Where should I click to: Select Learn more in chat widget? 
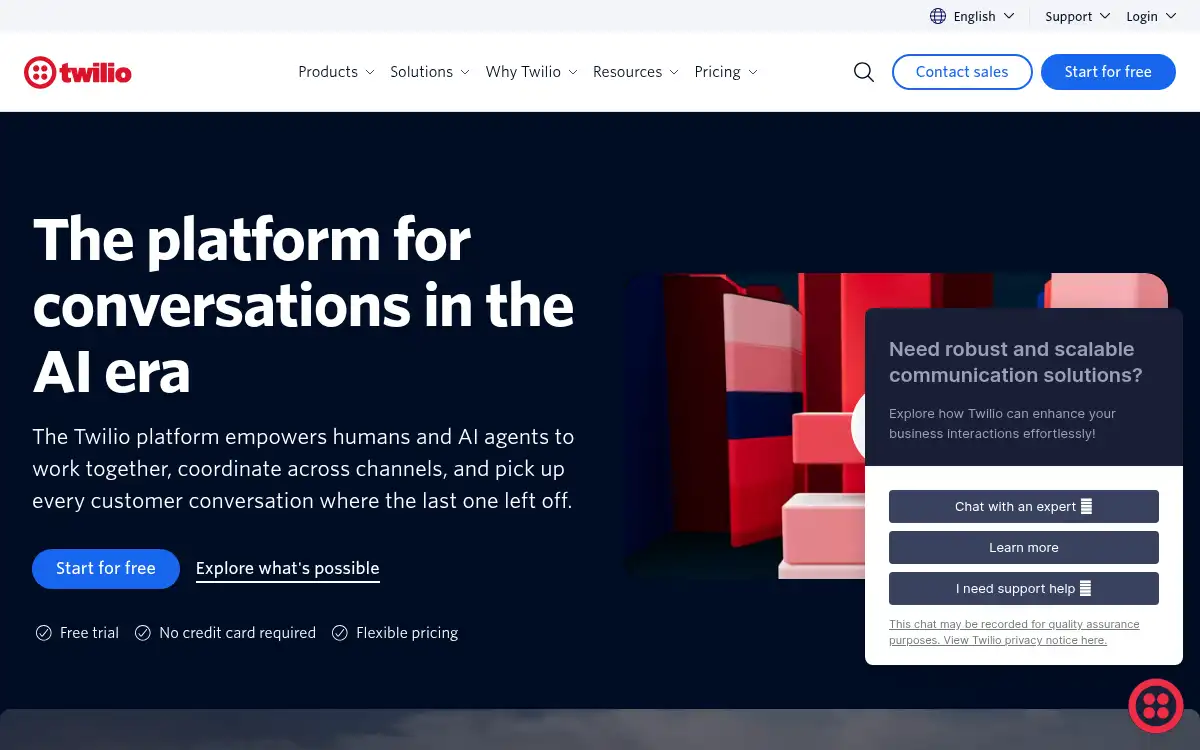pos(1024,547)
